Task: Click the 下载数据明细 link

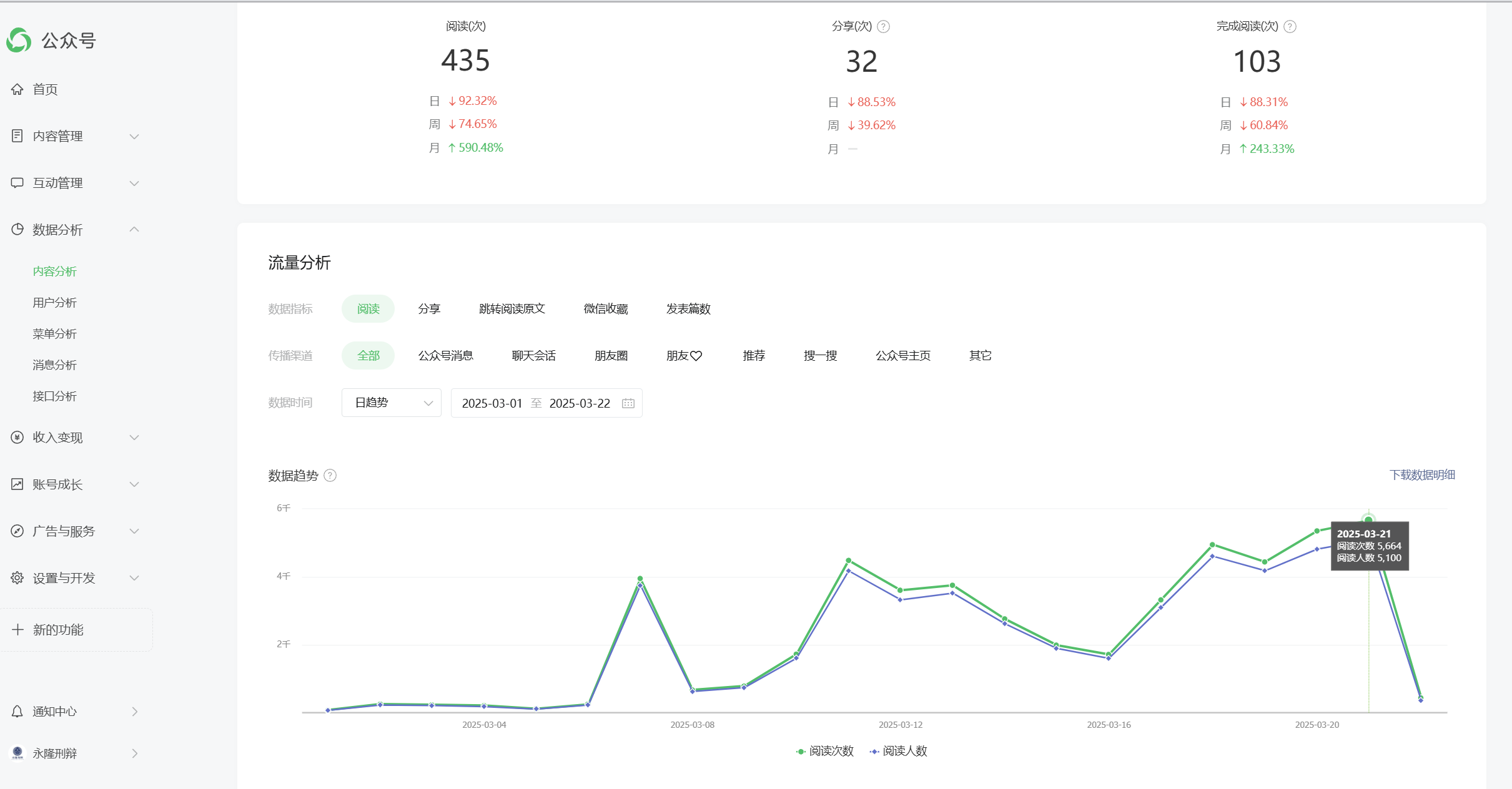Action: point(1422,475)
